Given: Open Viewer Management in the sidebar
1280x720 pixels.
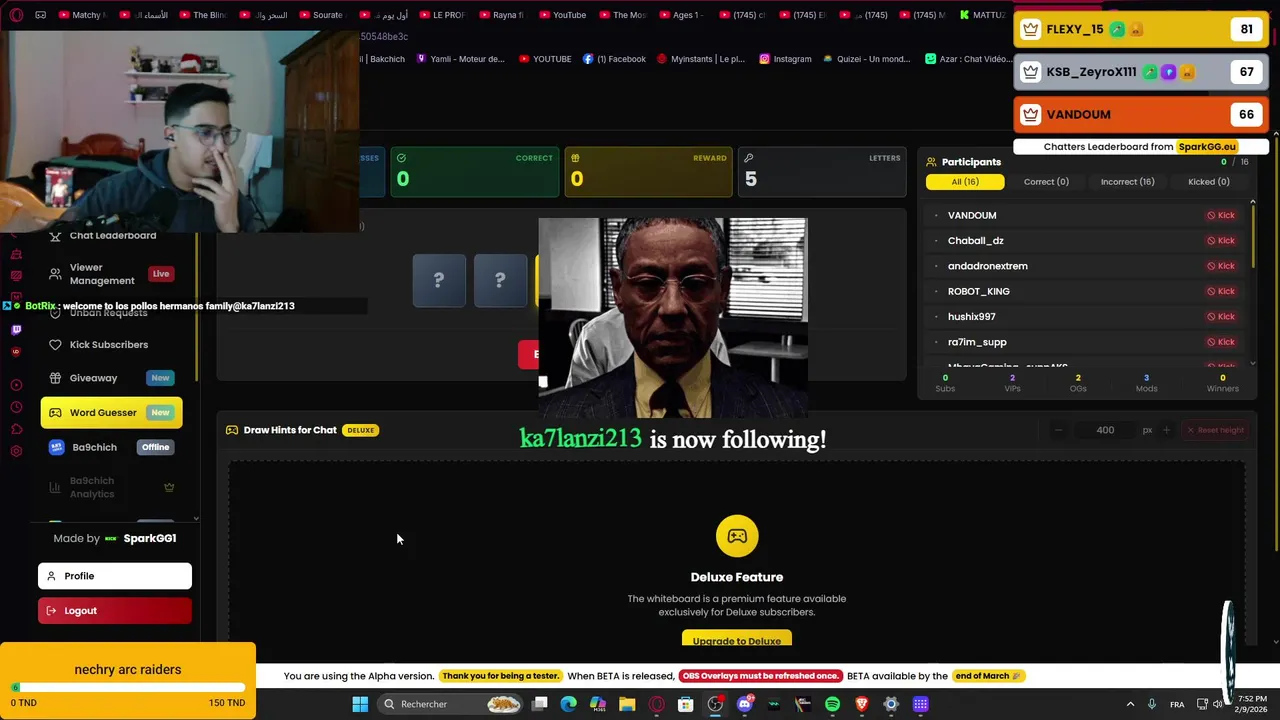Looking at the screenshot, I should (x=111, y=274).
